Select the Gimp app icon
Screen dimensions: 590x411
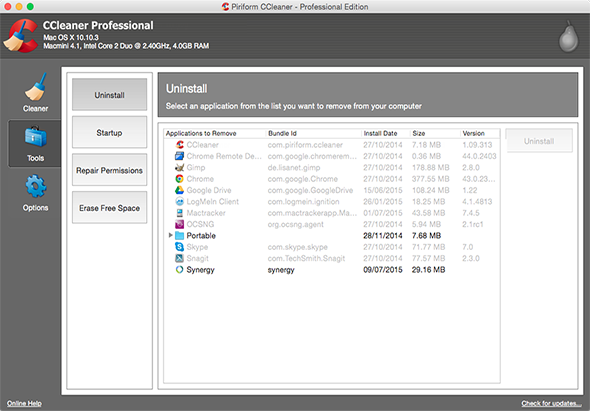(x=180, y=167)
